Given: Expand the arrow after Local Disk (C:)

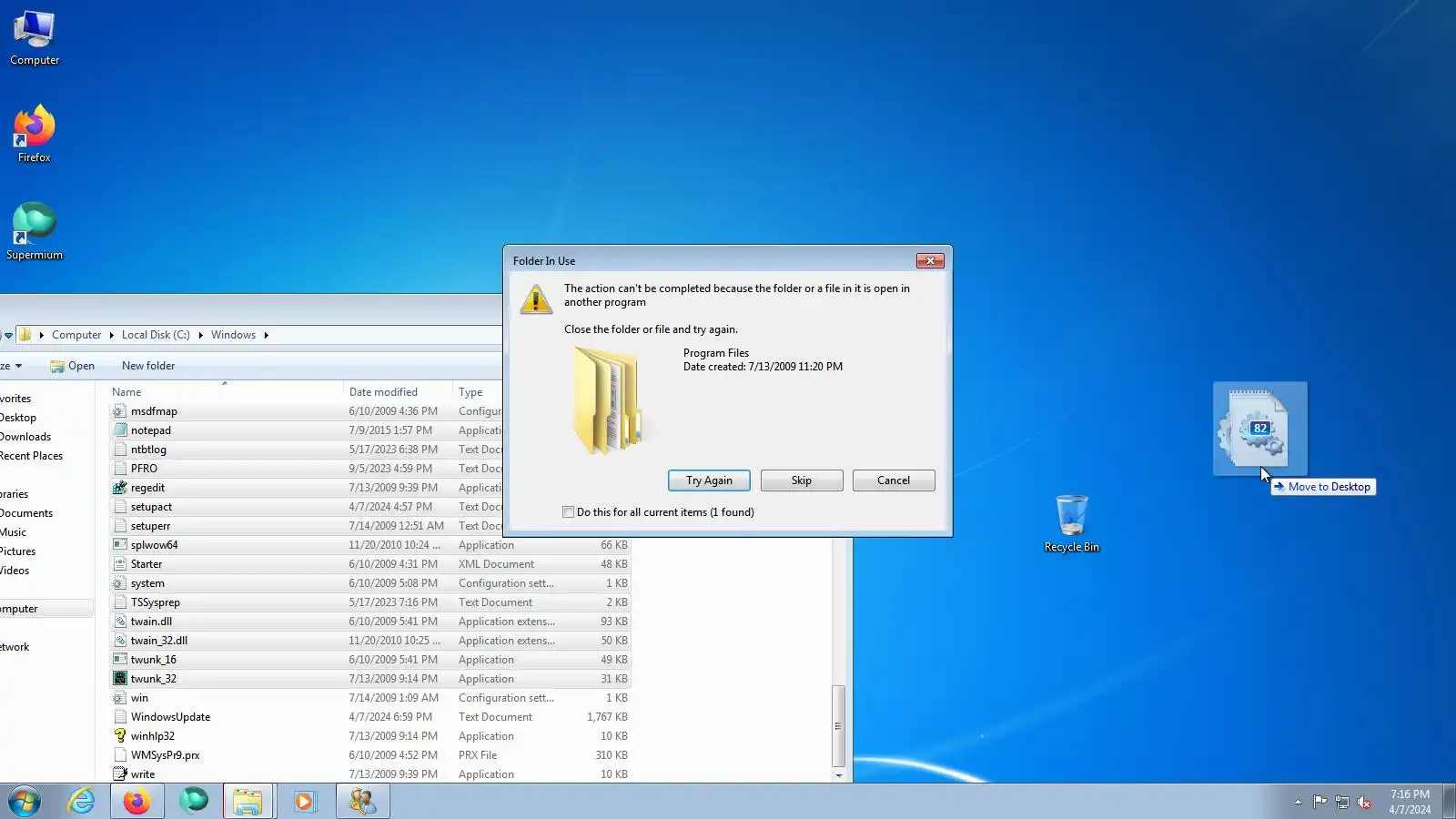Looking at the screenshot, I should click(200, 335).
